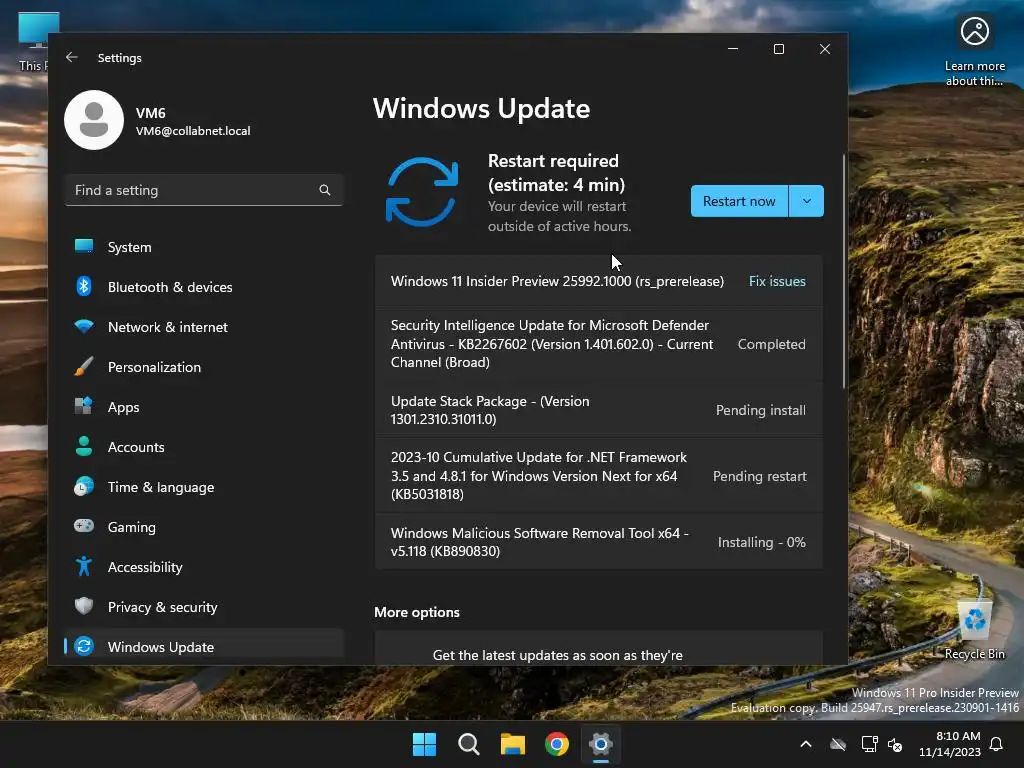The width and height of the screenshot is (1024, 768).
Task: Click the network display icon in tray
Action: [869, 744]
